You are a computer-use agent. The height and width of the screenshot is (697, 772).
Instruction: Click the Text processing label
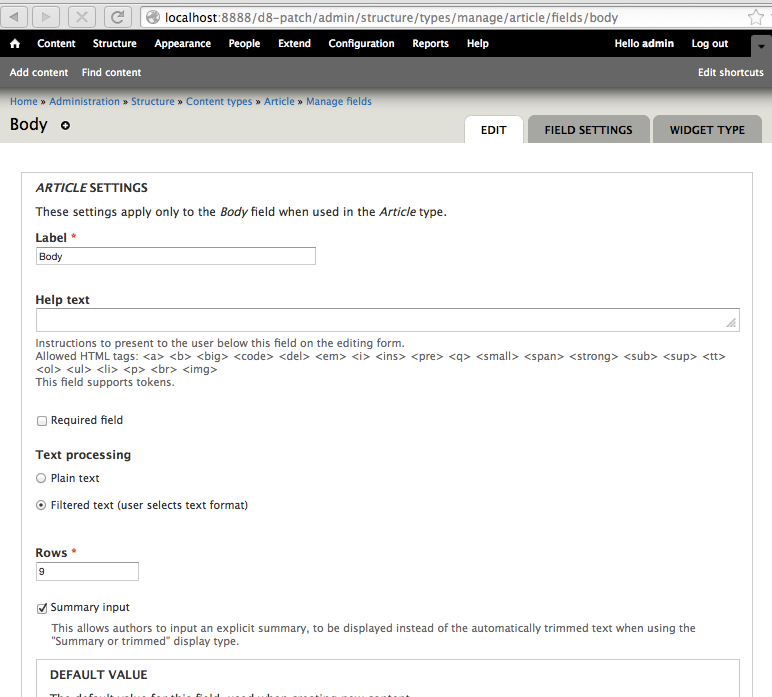click(83, 455)
